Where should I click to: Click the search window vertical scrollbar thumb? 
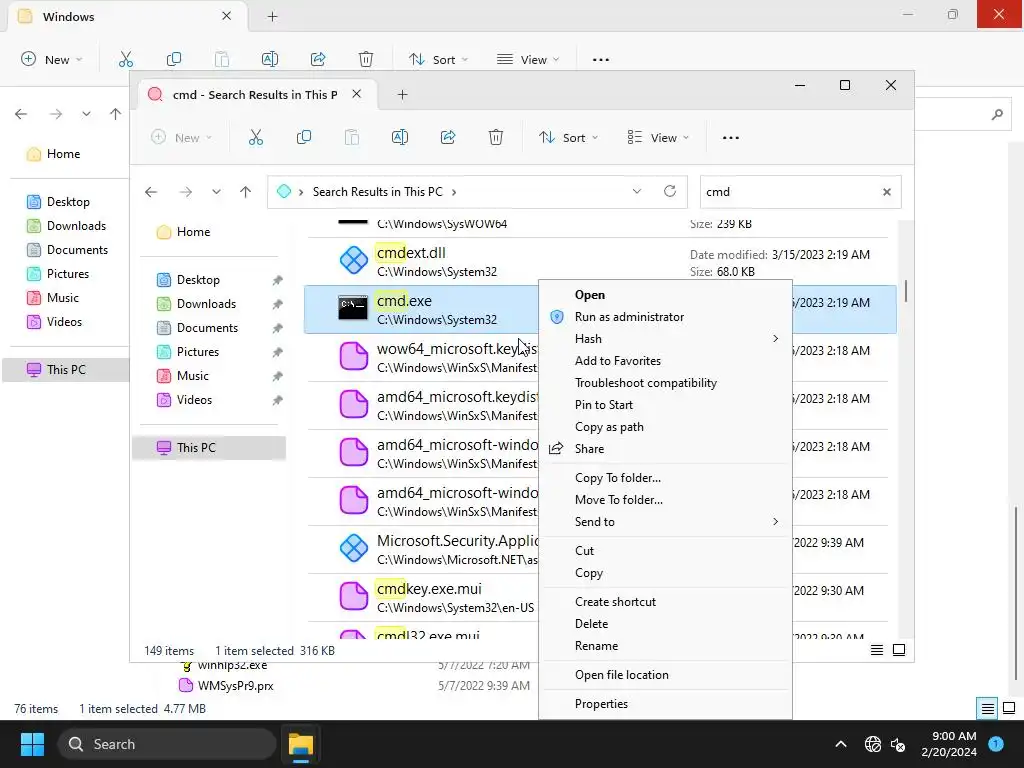click(906, 291)
